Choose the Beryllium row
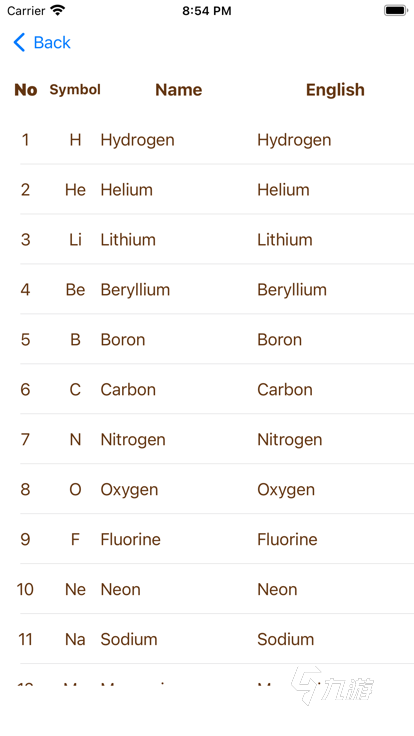The width and height of the screenshot is (414, 736). click(x=207, y=289)
